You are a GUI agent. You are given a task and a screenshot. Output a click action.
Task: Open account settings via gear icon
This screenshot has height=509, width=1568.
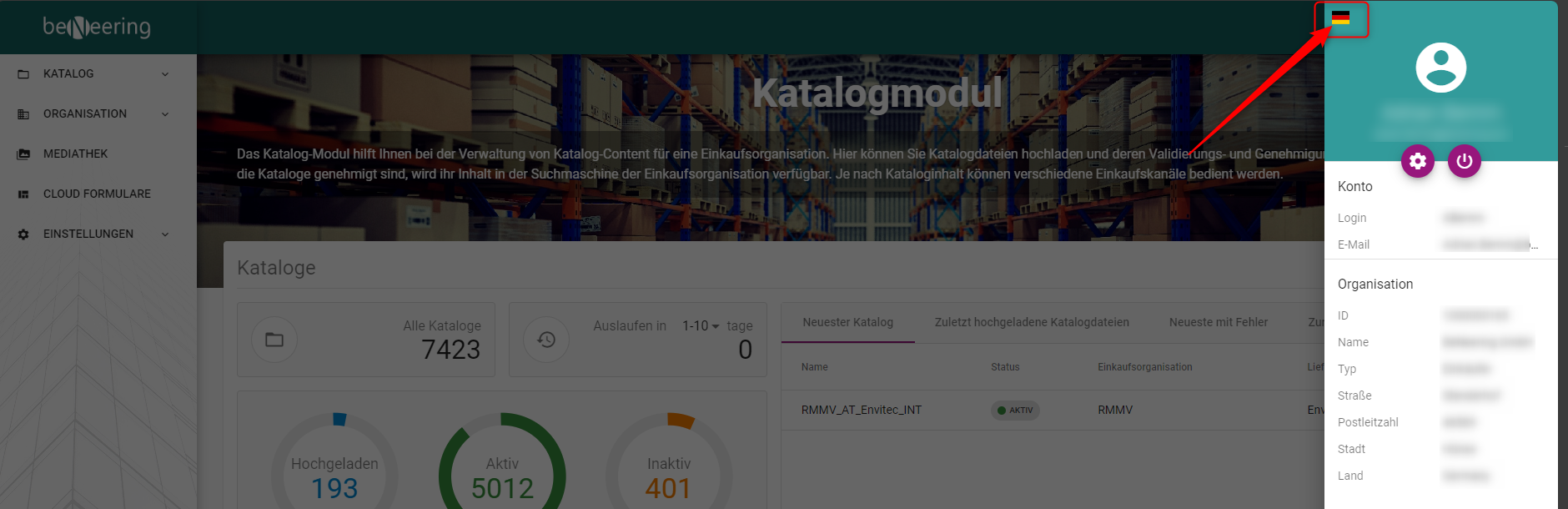coord(1418,161)
